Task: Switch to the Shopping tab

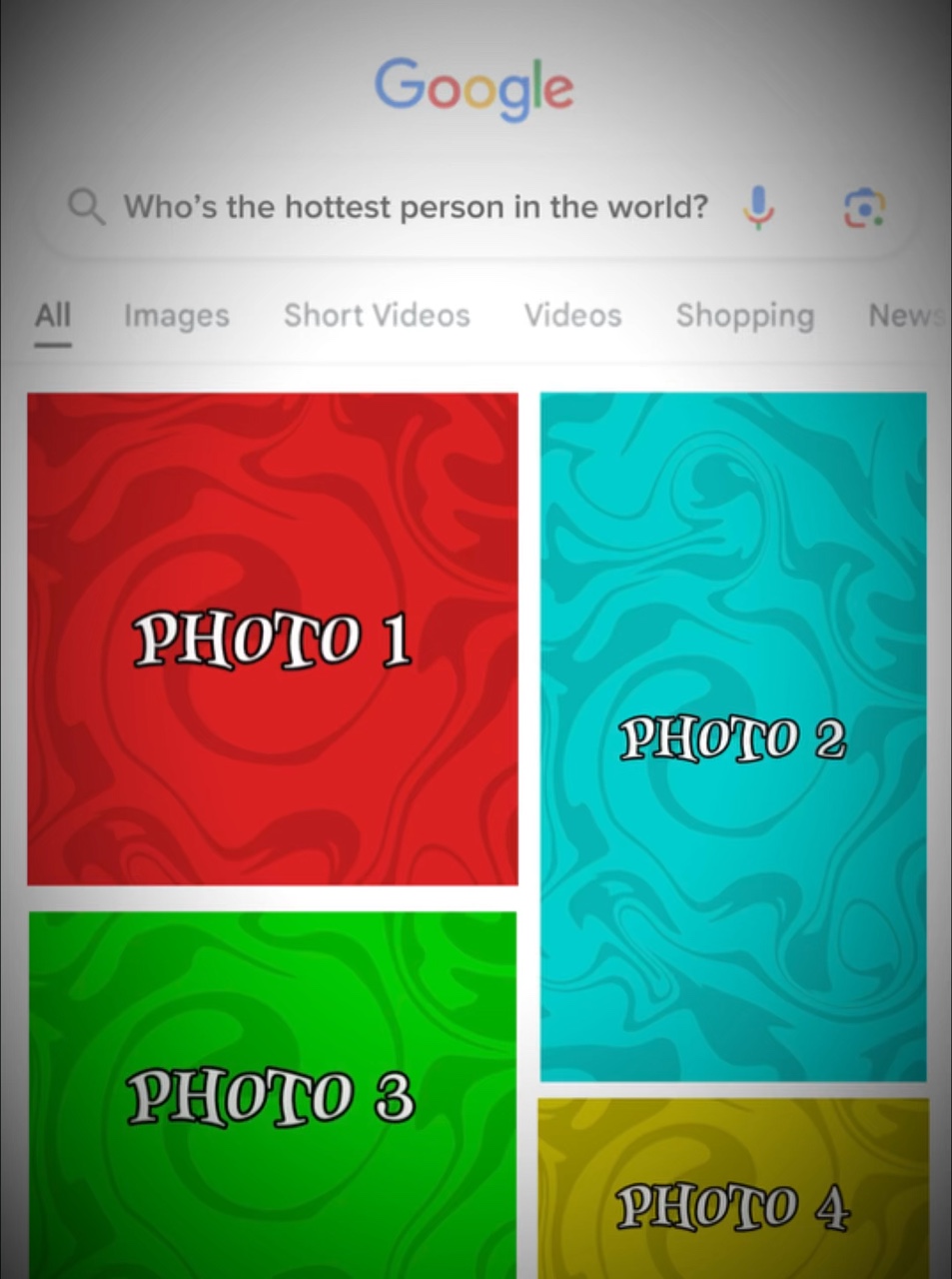Action: click(x=745, y=316)
